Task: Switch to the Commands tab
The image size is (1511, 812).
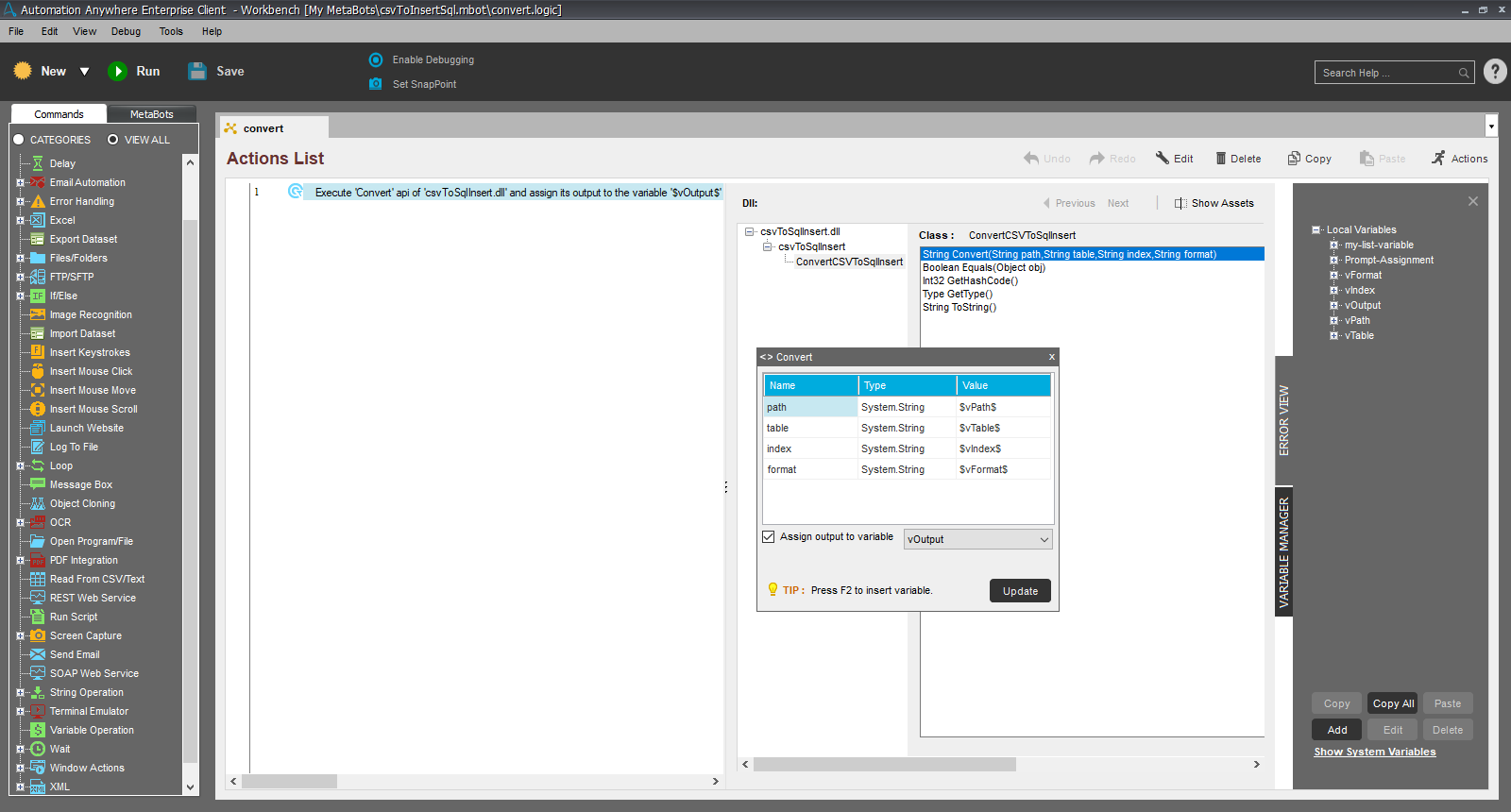Action: (59, 114)
